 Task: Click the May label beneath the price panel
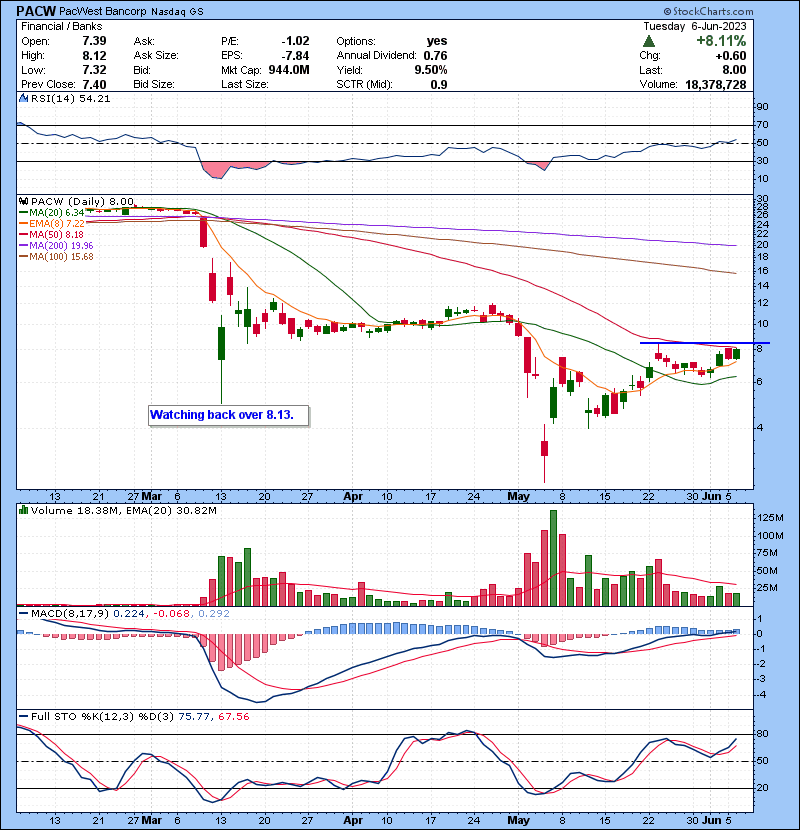(518, 497)
